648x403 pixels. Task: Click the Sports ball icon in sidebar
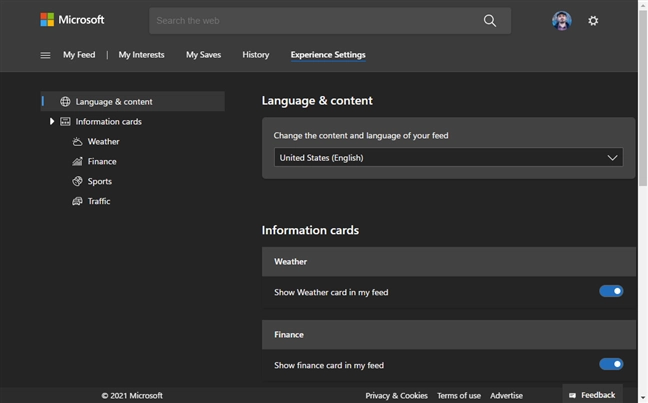[x=77, y=181]
